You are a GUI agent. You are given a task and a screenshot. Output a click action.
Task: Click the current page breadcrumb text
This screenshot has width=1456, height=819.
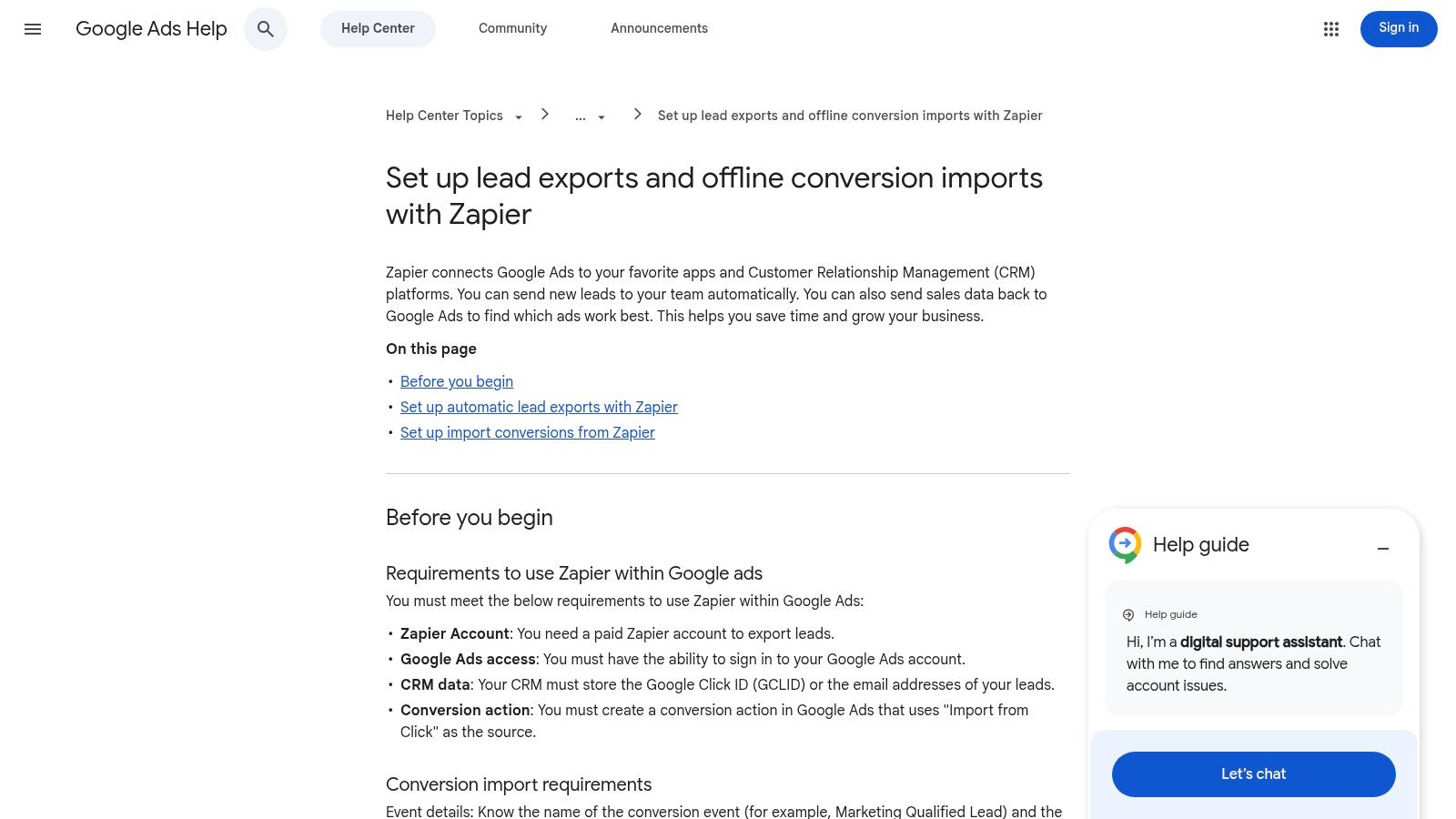pyautogui.click(x=850, y=116)
